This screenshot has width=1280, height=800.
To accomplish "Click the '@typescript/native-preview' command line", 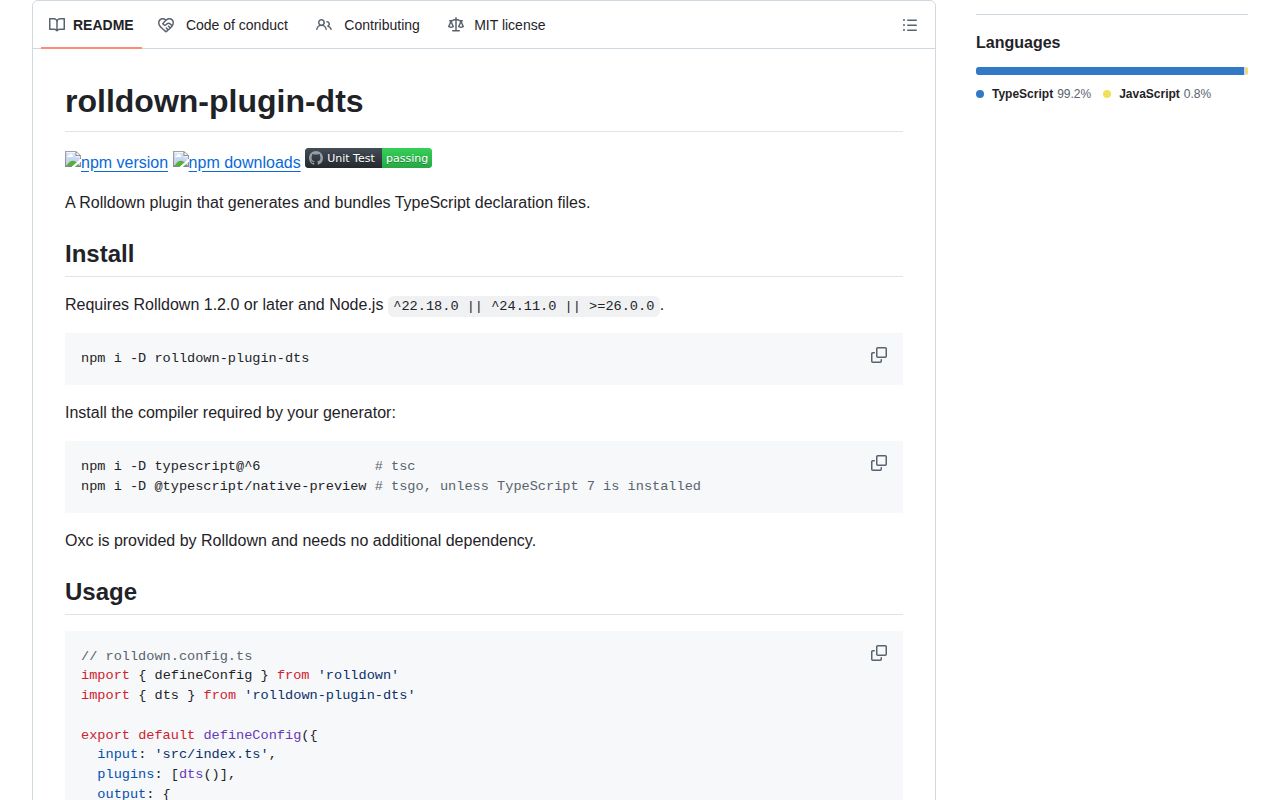I will pos(391,486).
